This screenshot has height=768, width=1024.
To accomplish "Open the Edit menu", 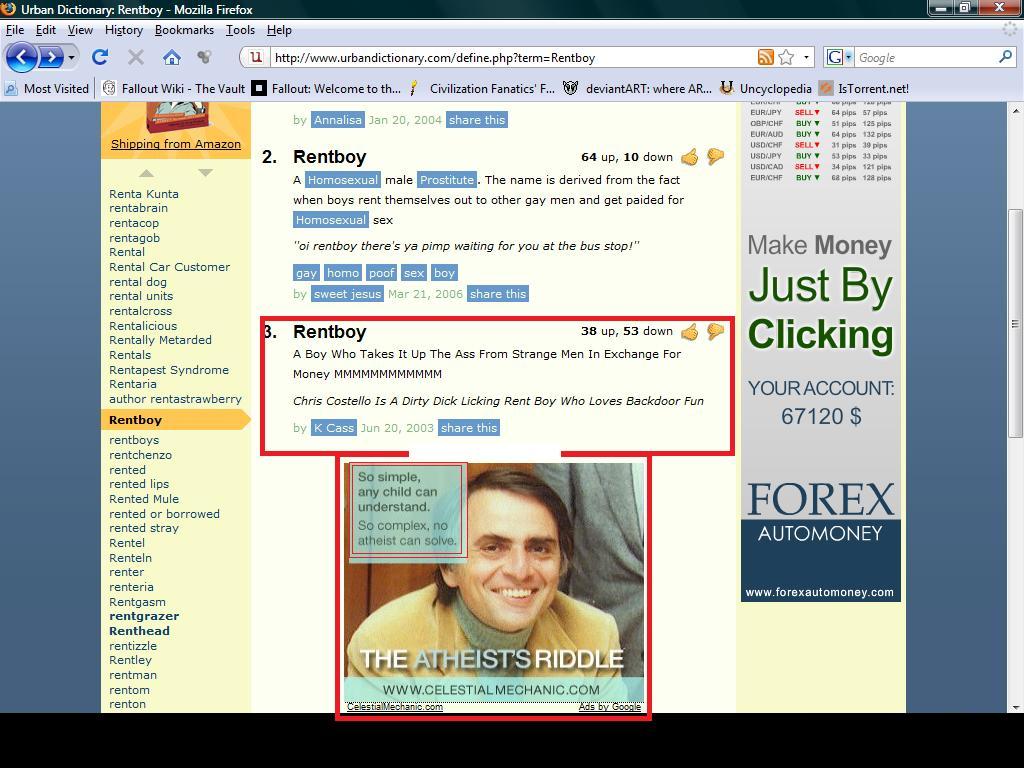I will pyautogui.click(x=46, y=30).
